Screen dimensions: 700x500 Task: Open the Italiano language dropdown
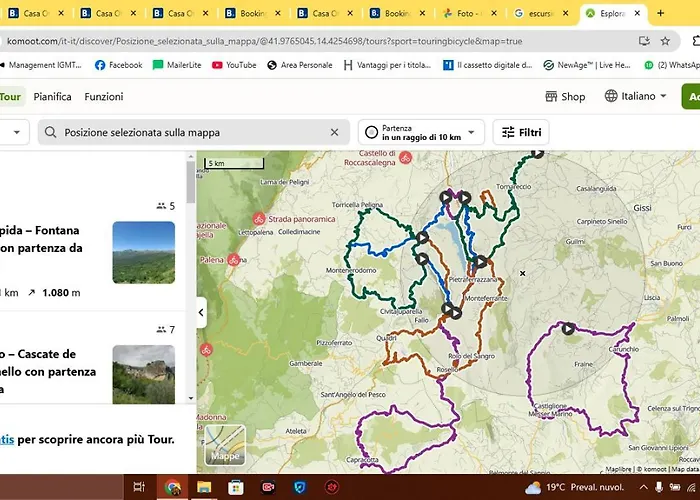coord(636,97)
